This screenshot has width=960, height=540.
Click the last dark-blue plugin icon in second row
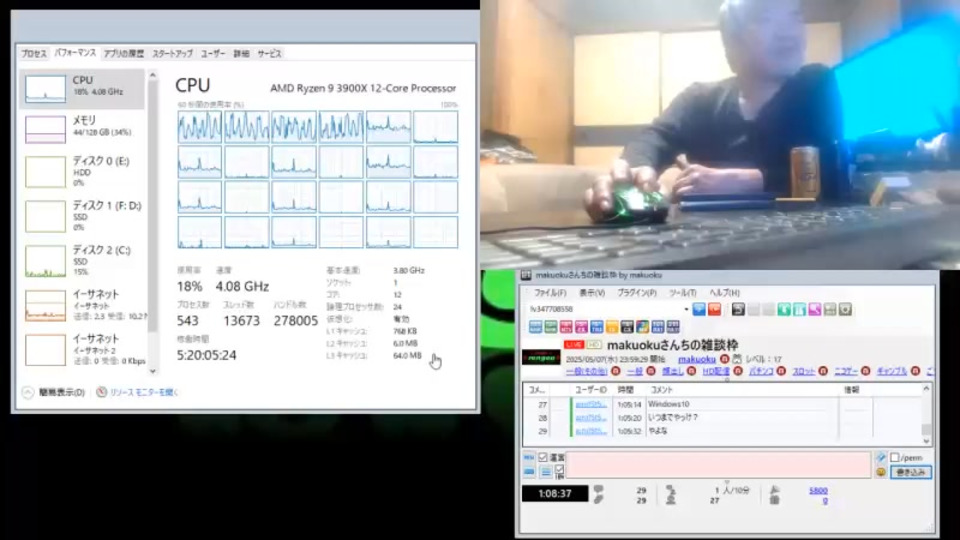tap(673, 327)
